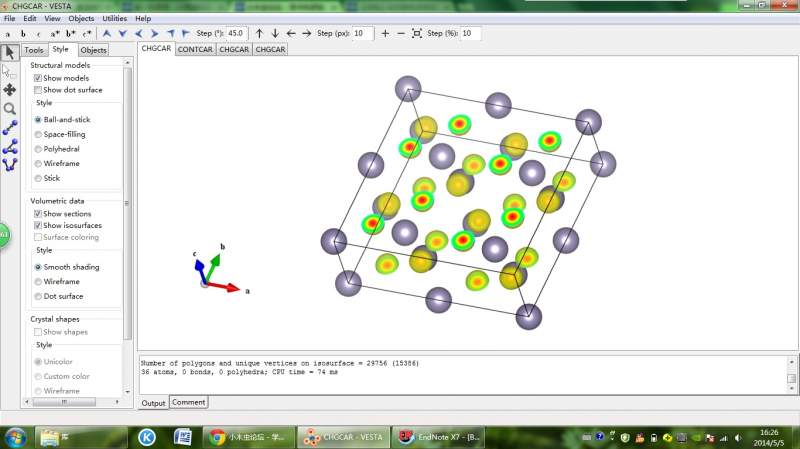The height and width of the screenshot is (449, 800).
Task: Toggle Show models checkbox
Action: (x=38, y=78)
